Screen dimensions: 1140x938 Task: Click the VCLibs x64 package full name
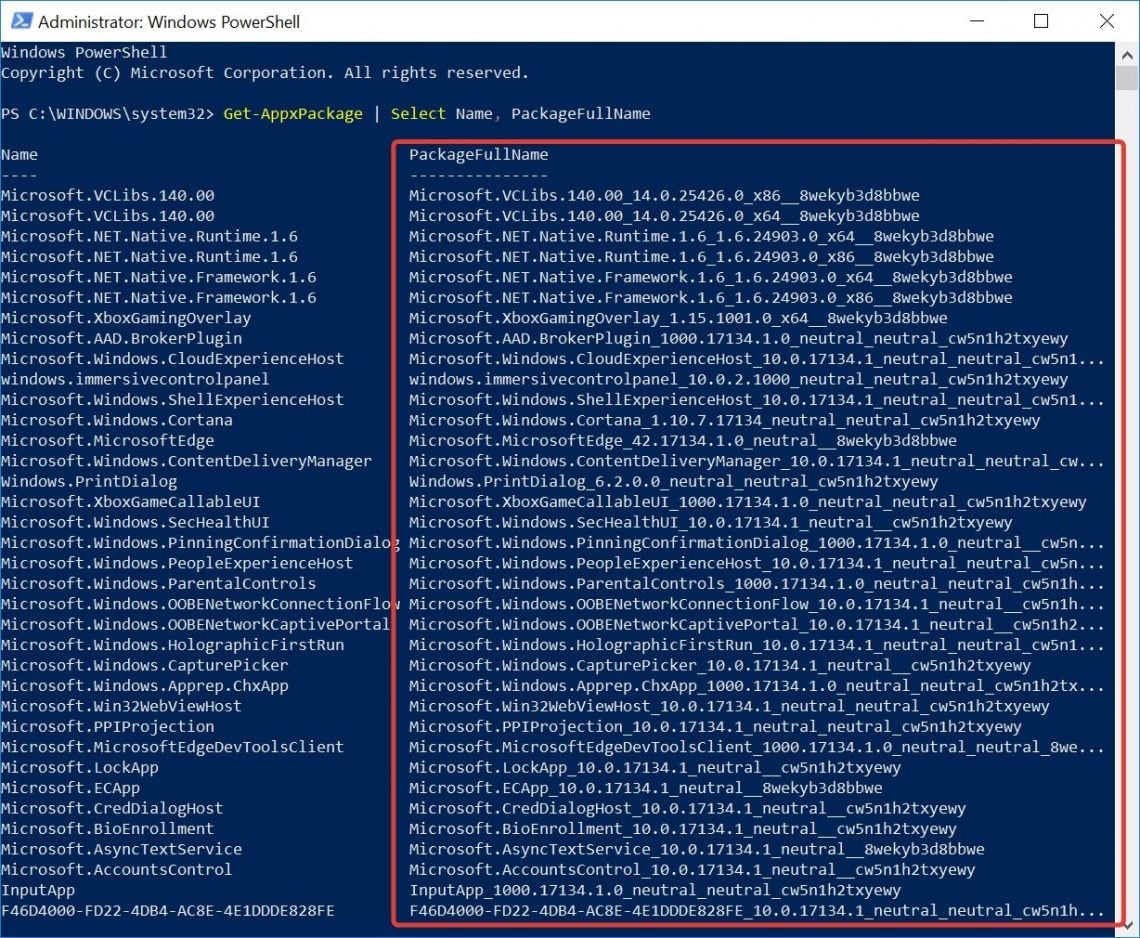(x=664, y=216)
